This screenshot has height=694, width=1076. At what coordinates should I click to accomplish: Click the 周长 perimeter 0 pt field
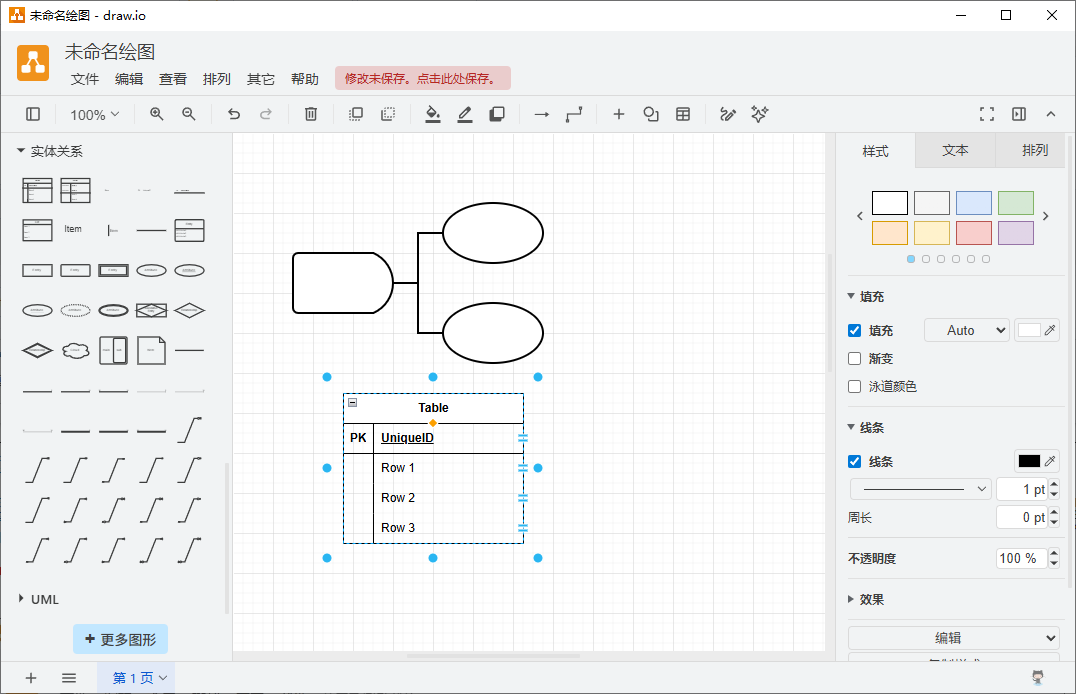point(1022,517)
